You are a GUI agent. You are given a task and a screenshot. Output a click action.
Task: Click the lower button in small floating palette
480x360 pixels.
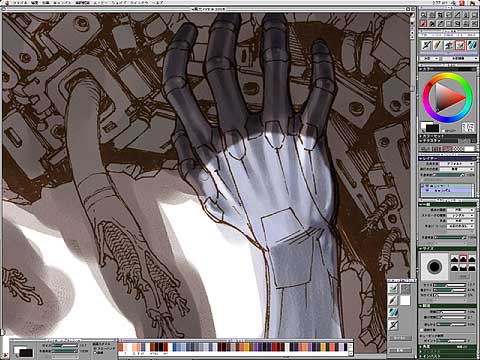point(400,350)
